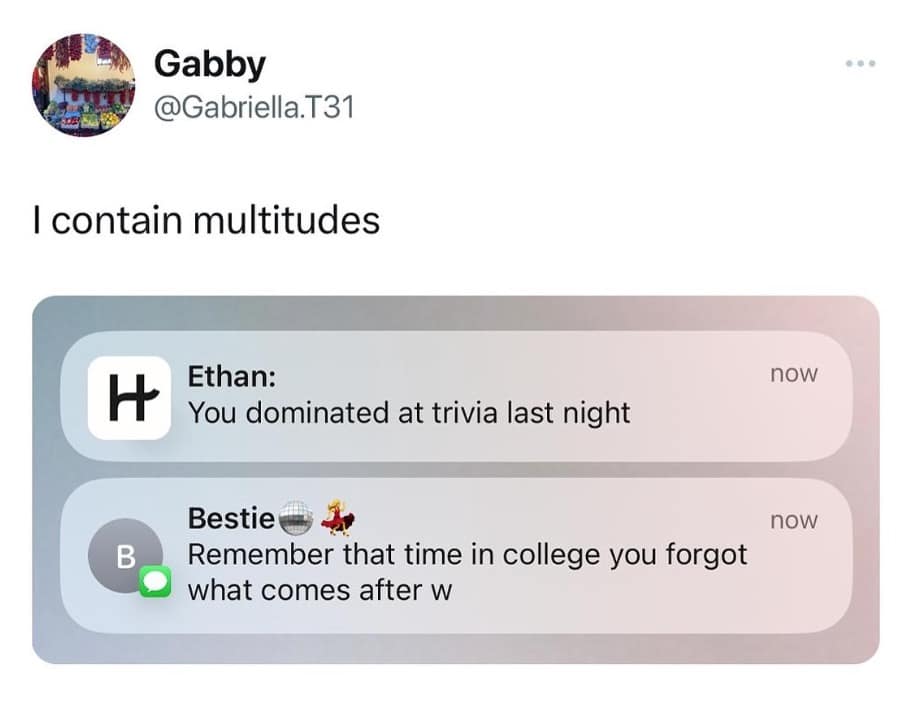Image resolution: width=914 pixels, height=706 pixels.
Task: Click the "what comes after w" text line
Action: click(320, 590)
